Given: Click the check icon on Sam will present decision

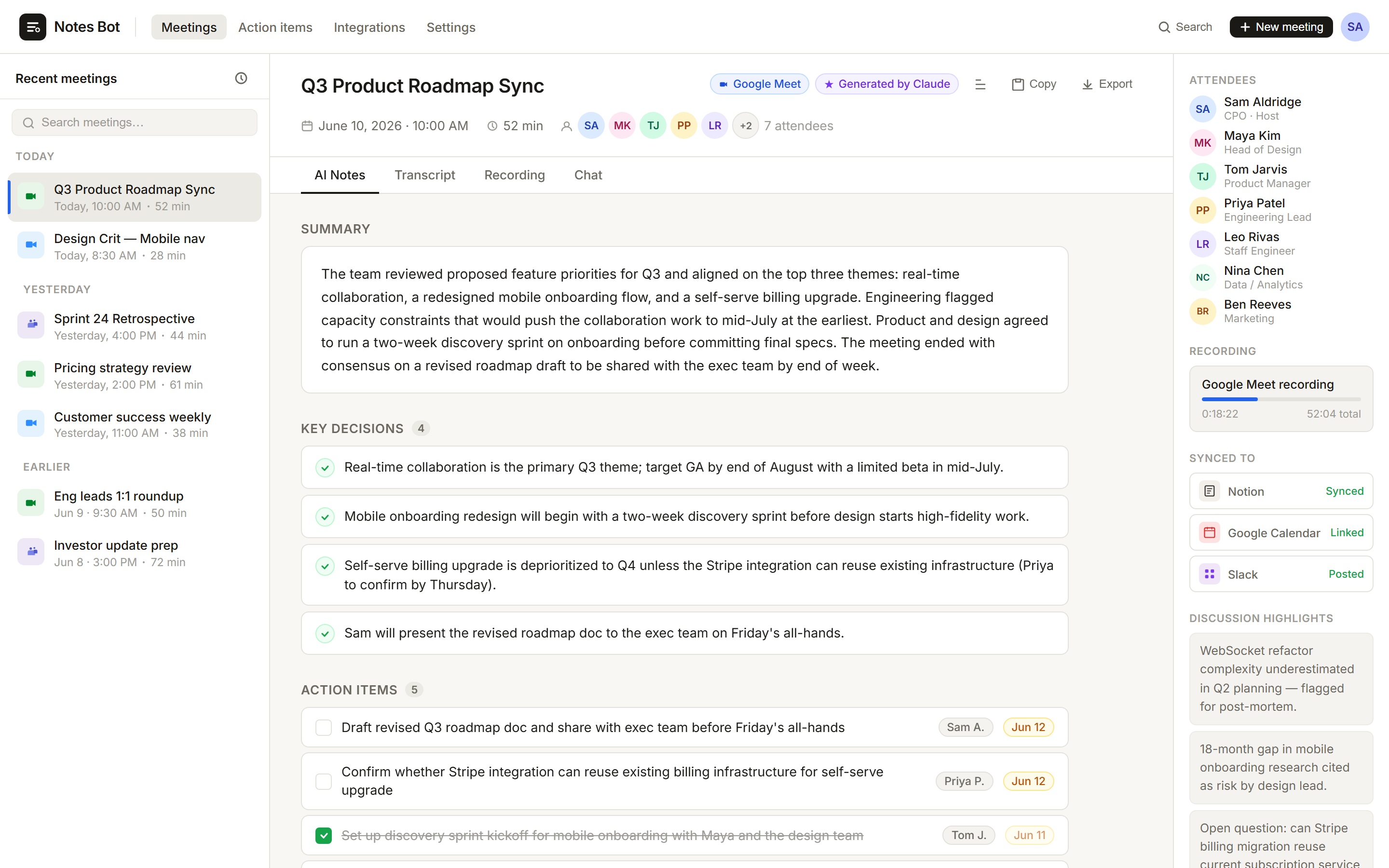Looking at the screenshot, I should 325,634.
